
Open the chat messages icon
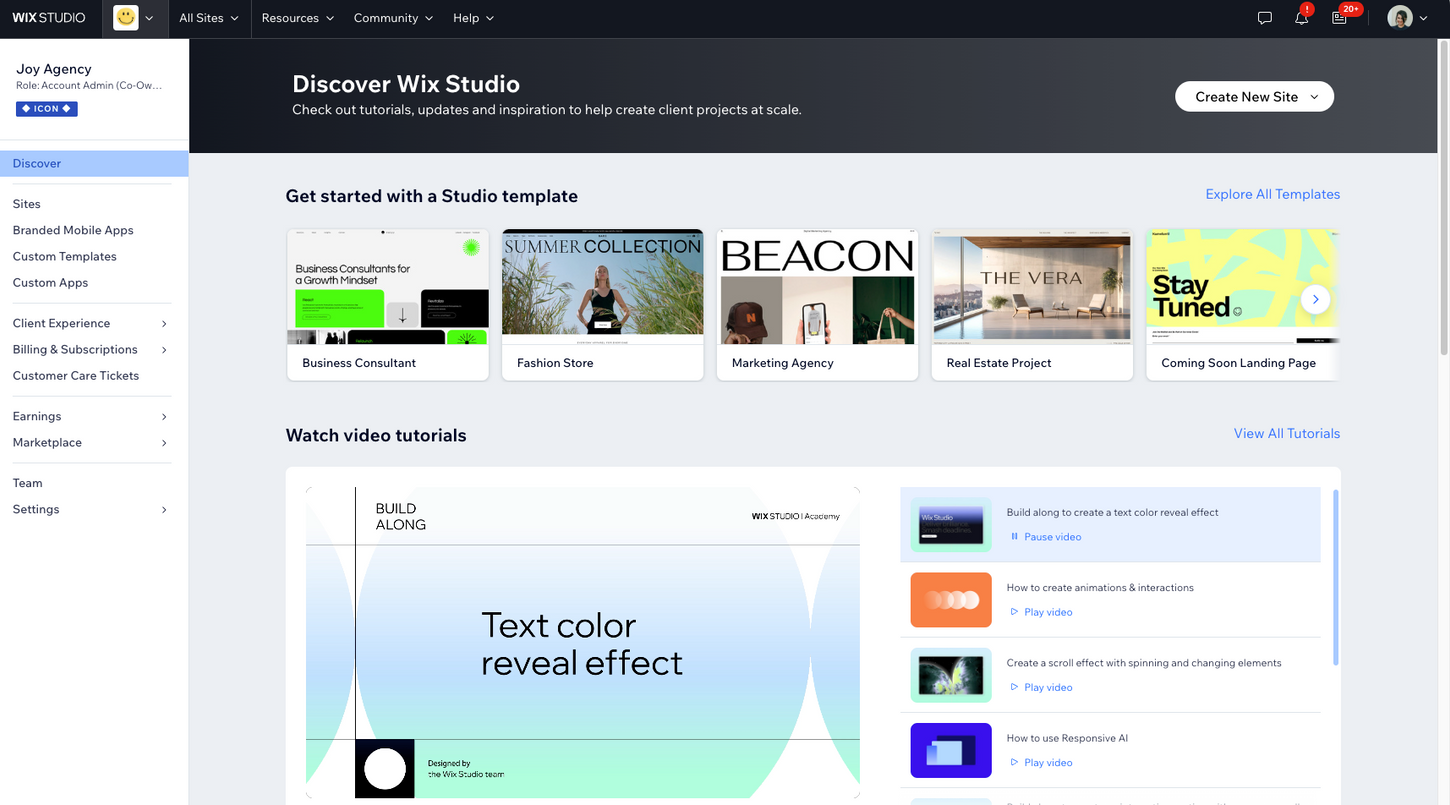(x=1265, y=18)
